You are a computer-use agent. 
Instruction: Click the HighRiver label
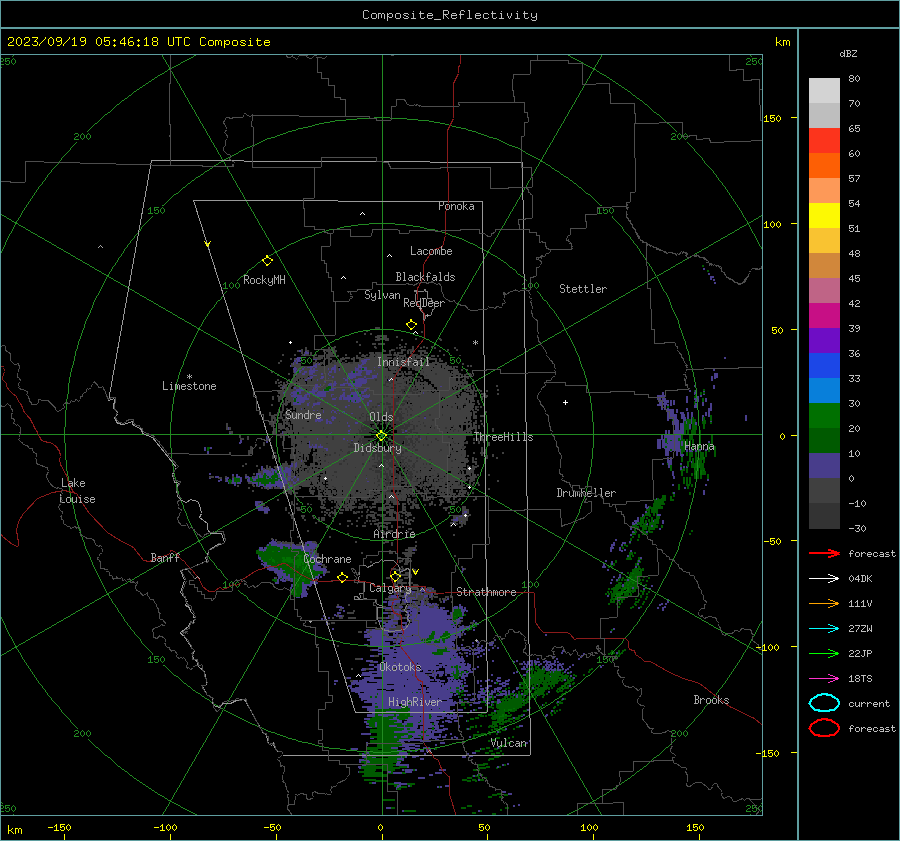tap(415, 702)
